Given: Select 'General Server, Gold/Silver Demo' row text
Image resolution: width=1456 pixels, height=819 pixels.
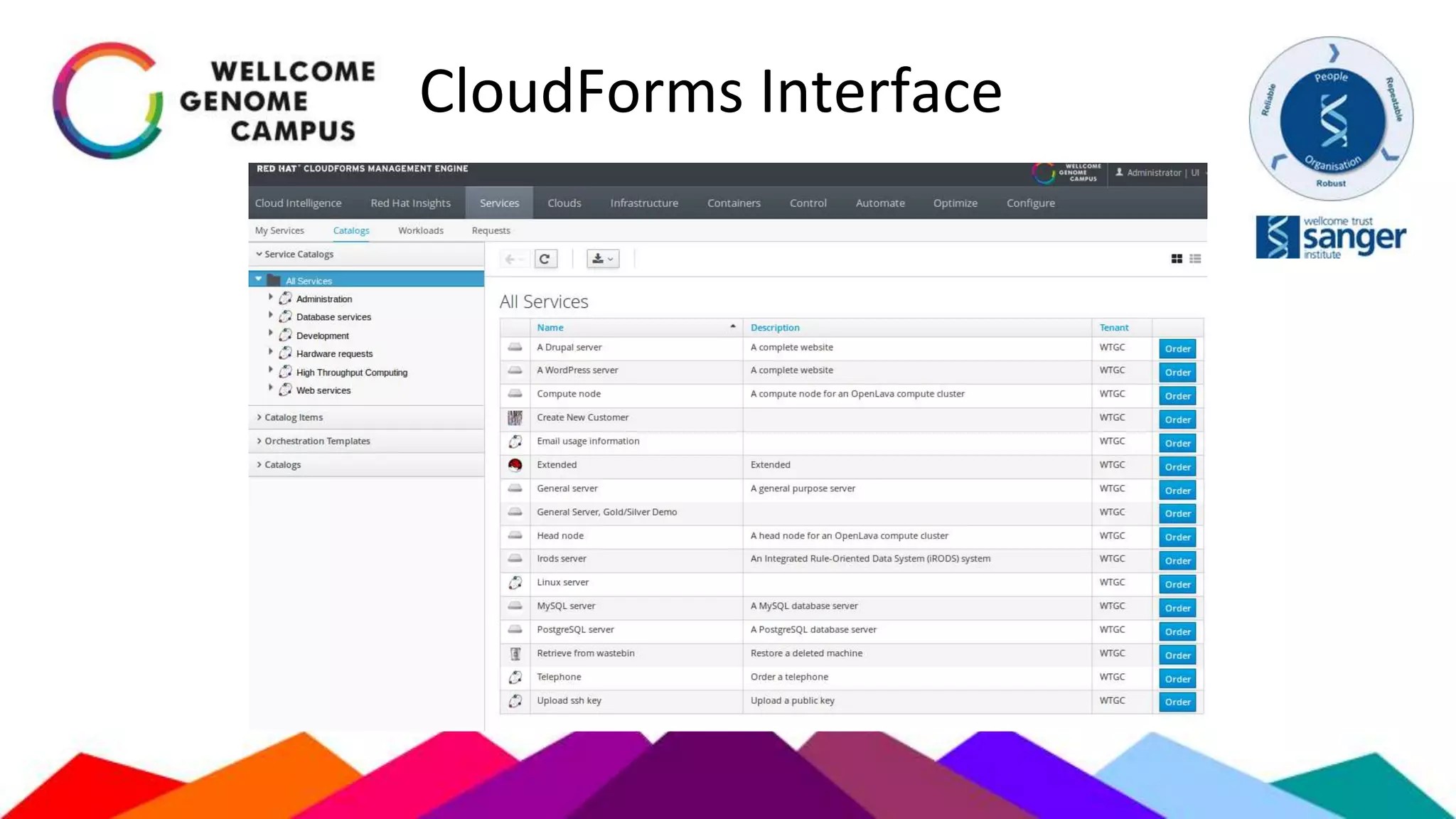Looking at the screenshot, I should 606,512.
